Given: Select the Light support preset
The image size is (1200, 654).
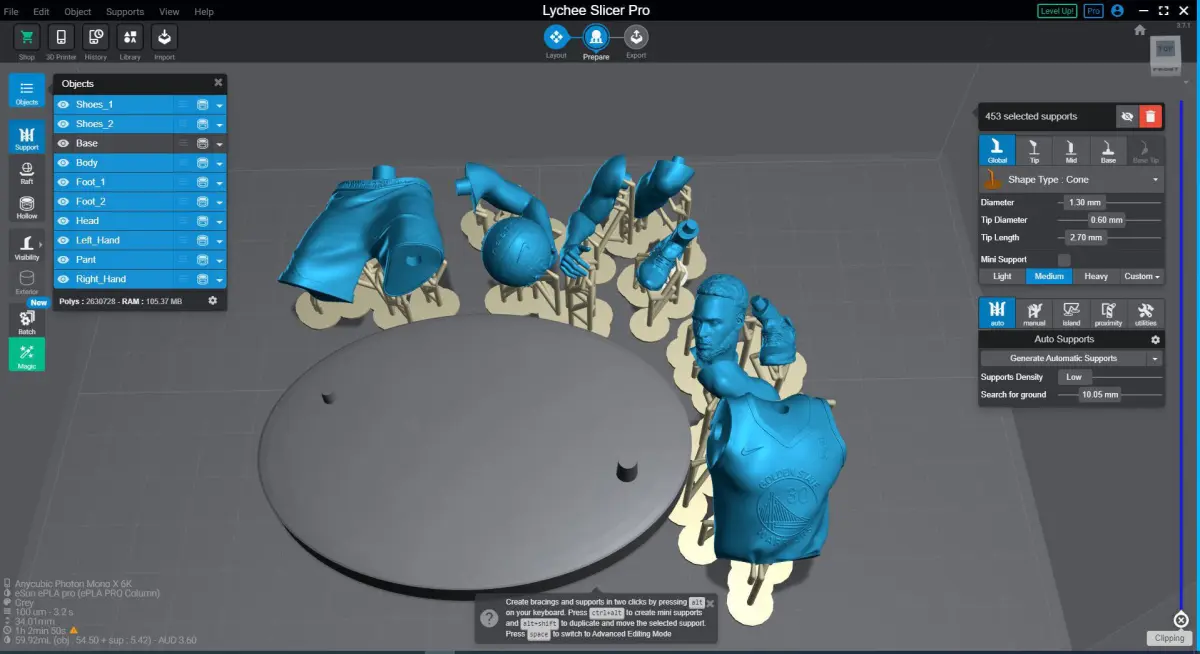Looking at the screenshot, I should 1002,276.
